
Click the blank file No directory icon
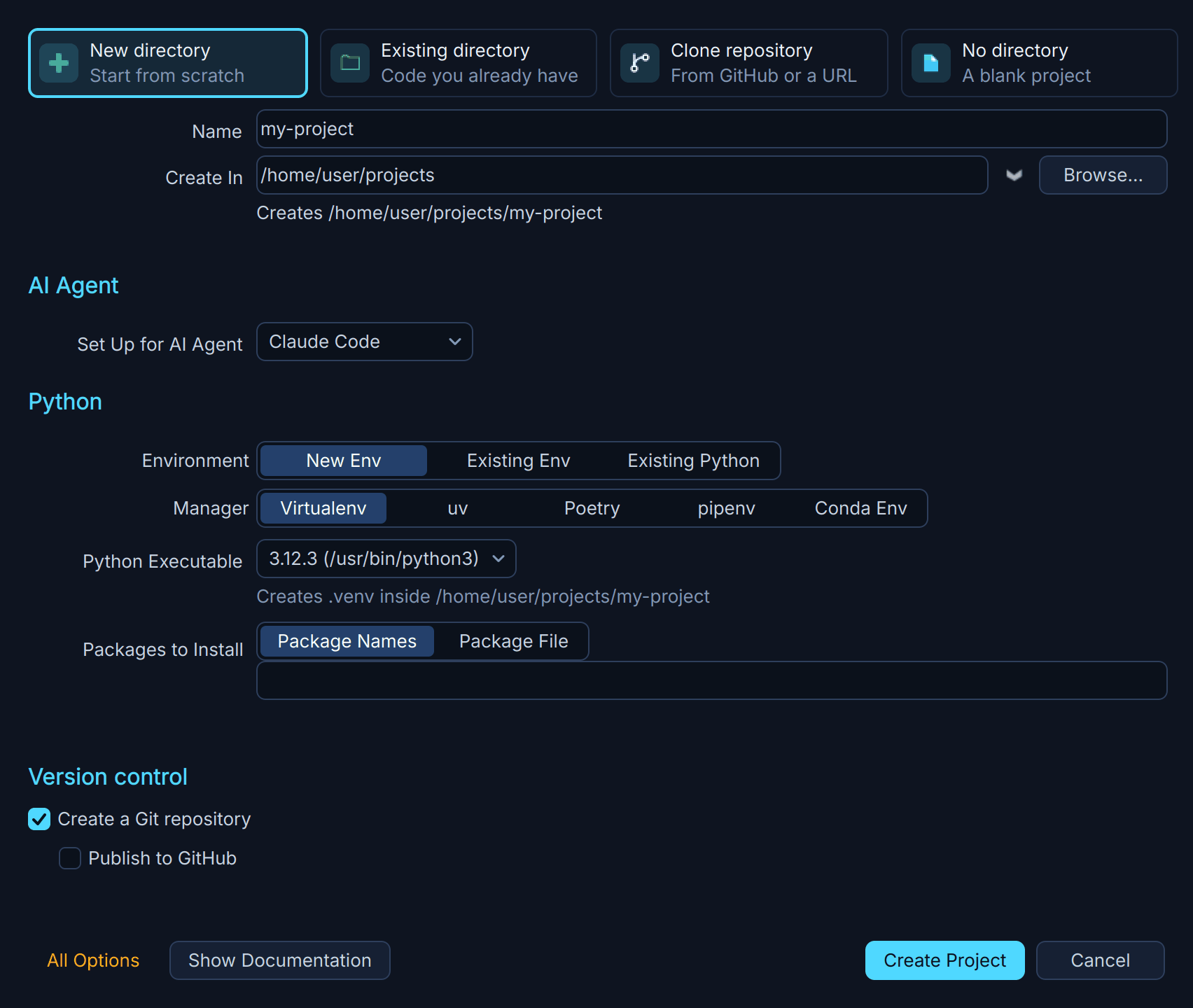coord(931,63)
